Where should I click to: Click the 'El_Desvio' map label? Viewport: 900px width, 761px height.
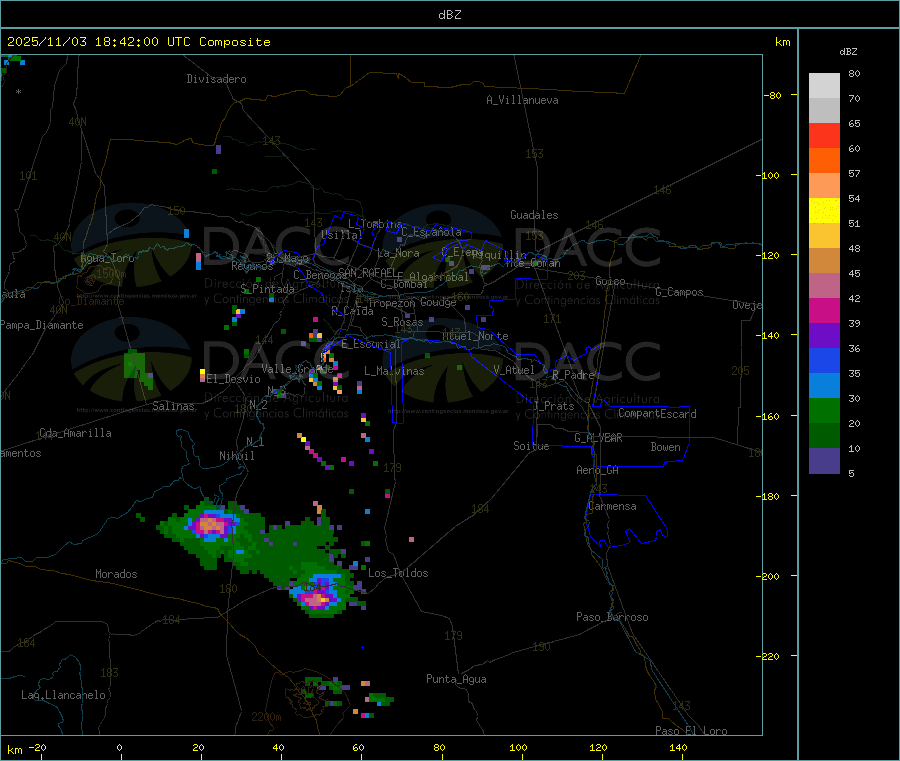[x=233, y=379]
